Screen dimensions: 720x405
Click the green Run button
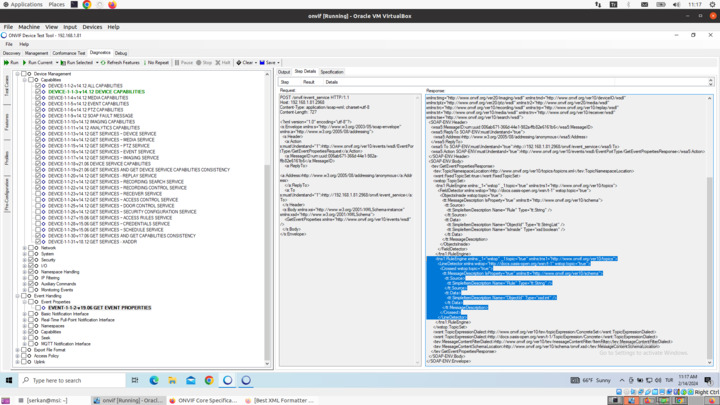click(12, 62)
